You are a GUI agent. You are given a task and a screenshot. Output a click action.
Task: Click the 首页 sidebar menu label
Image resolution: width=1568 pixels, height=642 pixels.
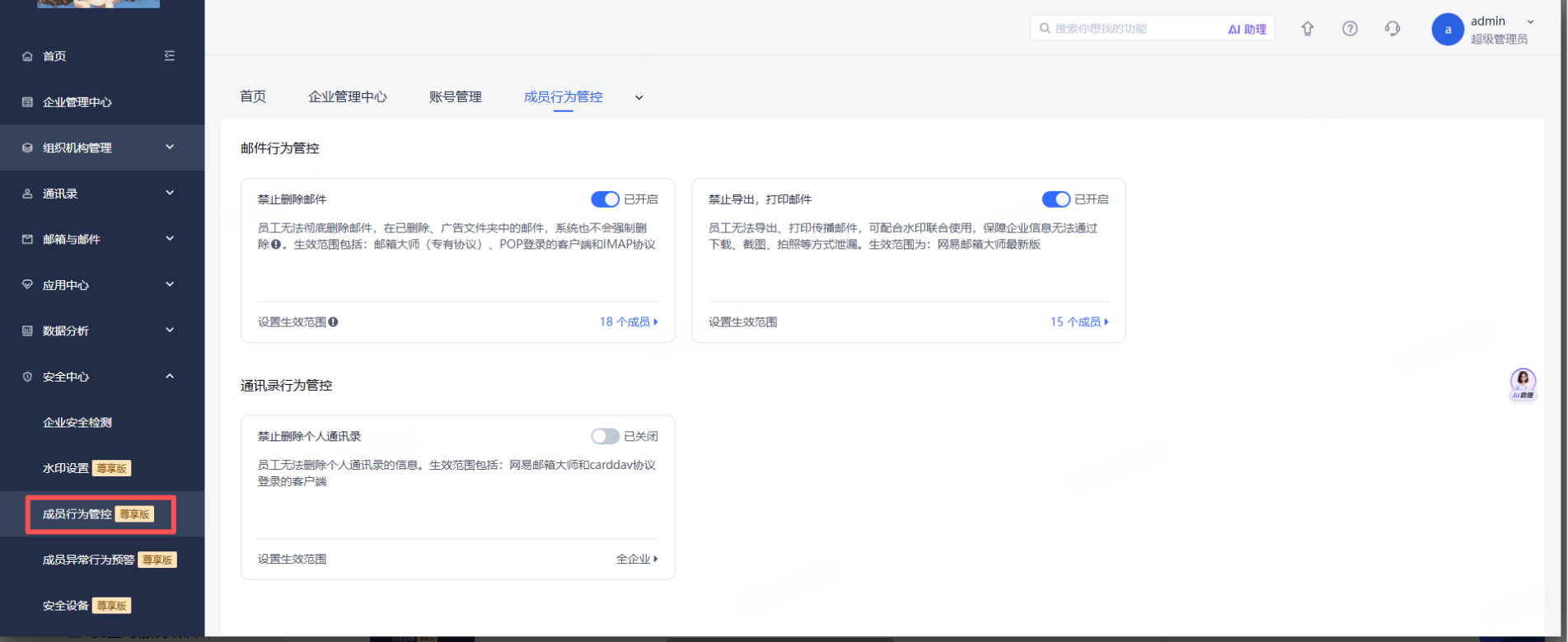pos(54,56)
